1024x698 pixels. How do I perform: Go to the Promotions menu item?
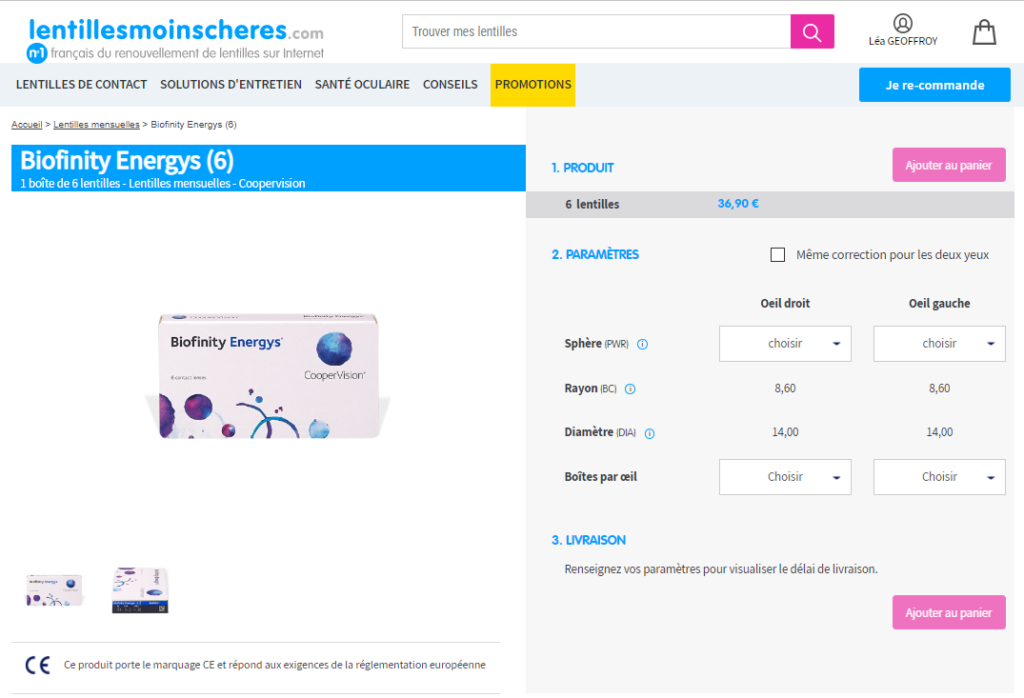(x=533, y=85)
